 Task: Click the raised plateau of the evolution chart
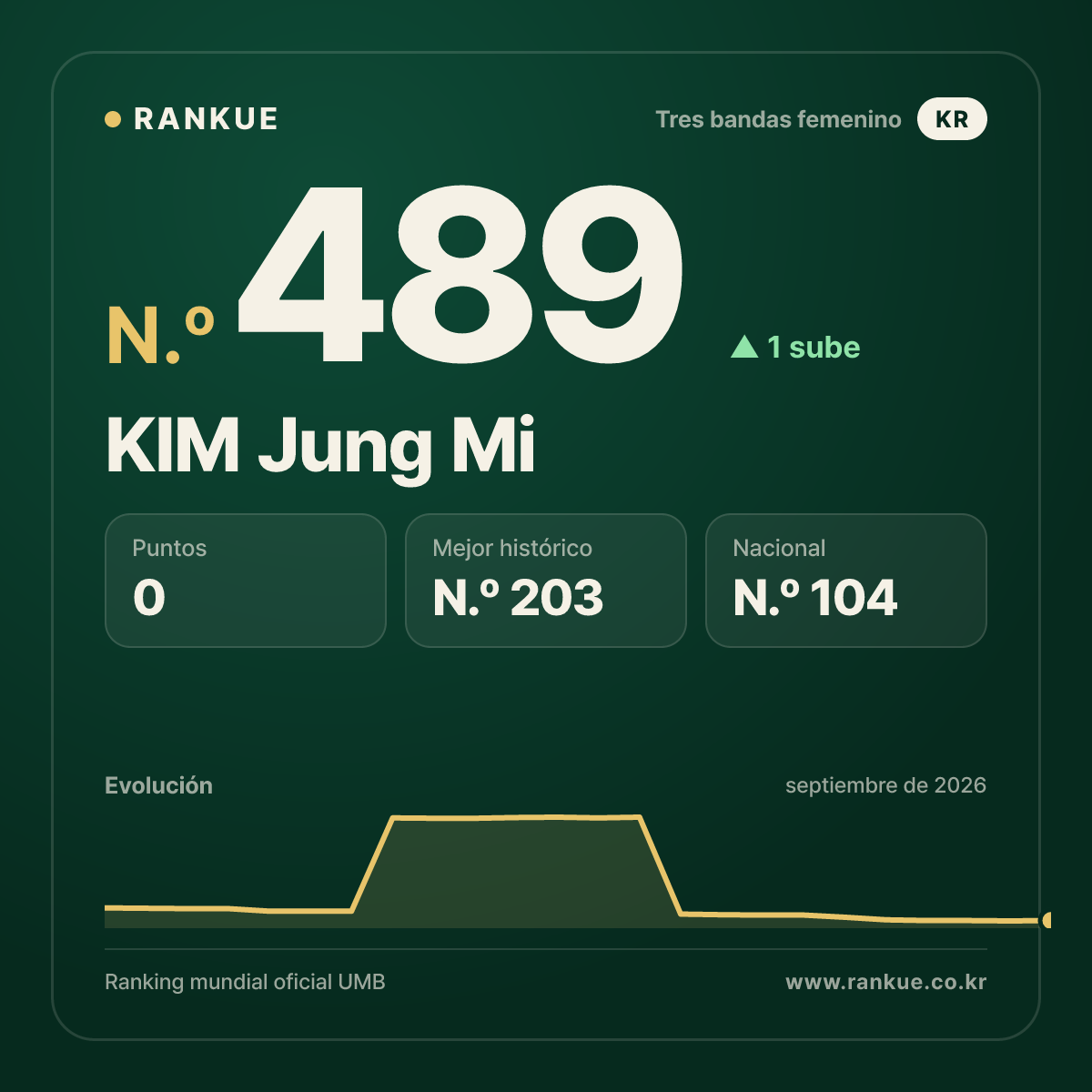(517, 818)
